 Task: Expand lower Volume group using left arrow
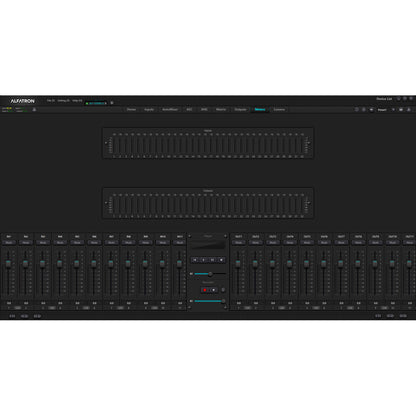(106, 202)
